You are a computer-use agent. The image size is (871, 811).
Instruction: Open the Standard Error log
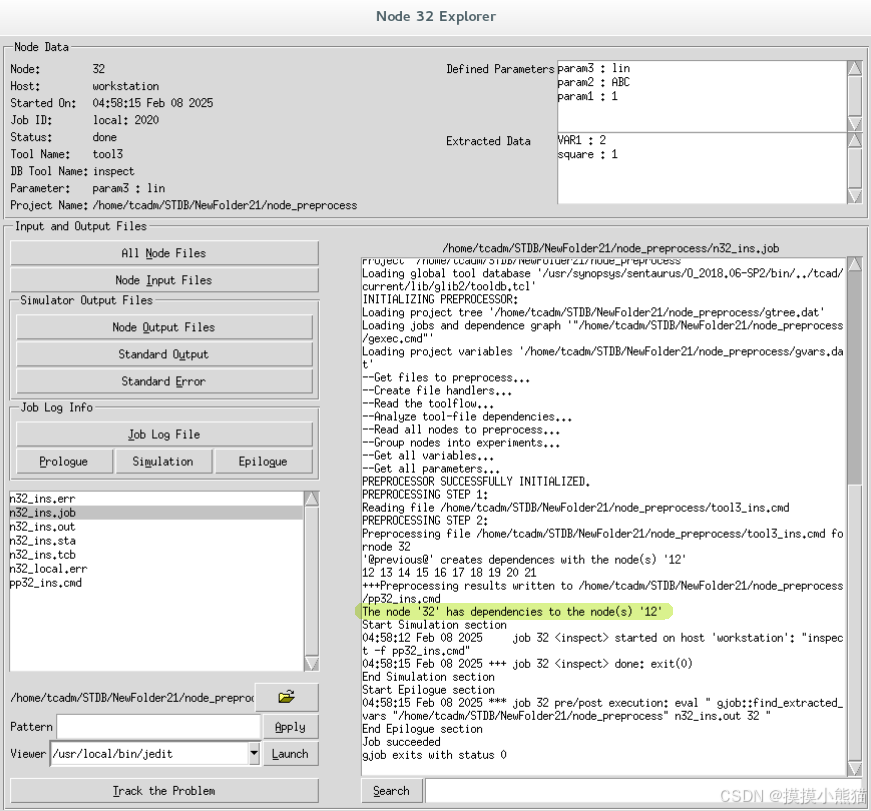click(163, 381)
